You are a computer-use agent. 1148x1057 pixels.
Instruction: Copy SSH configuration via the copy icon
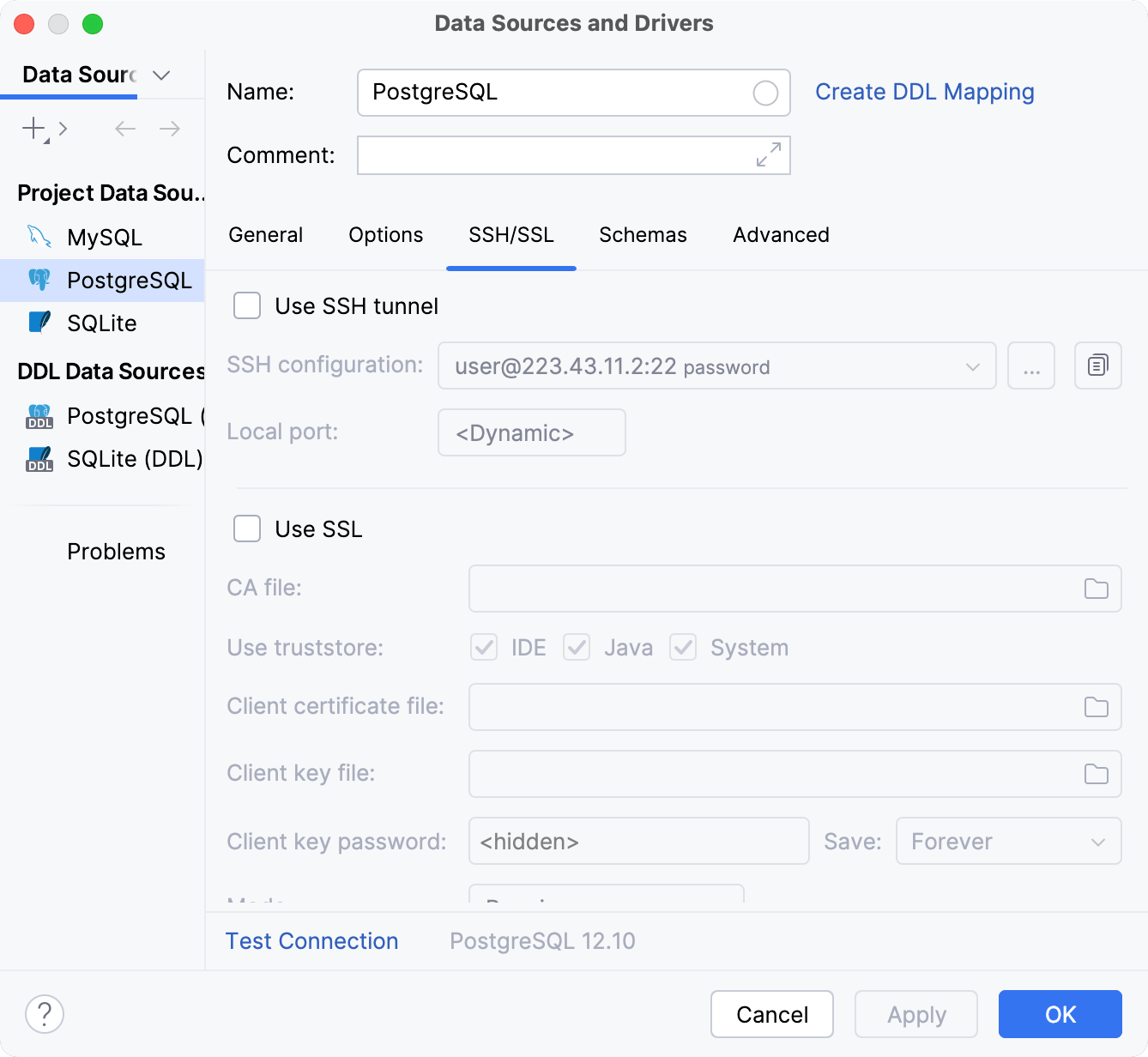pos(1097,365)
